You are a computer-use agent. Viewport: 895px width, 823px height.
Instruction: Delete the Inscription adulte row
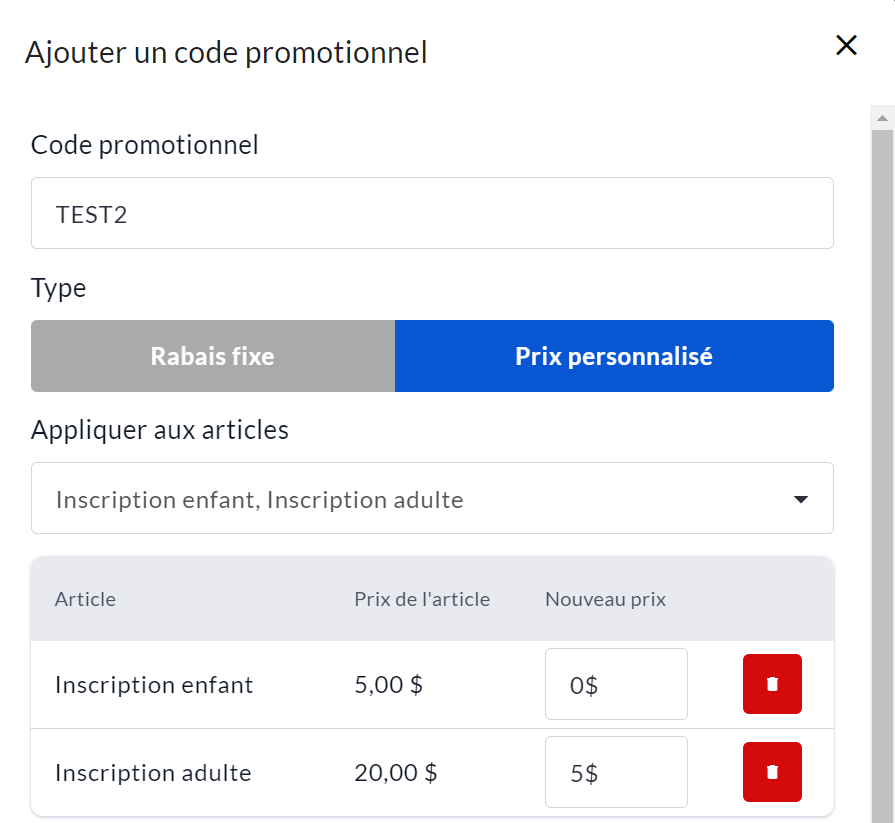(772, 772)
